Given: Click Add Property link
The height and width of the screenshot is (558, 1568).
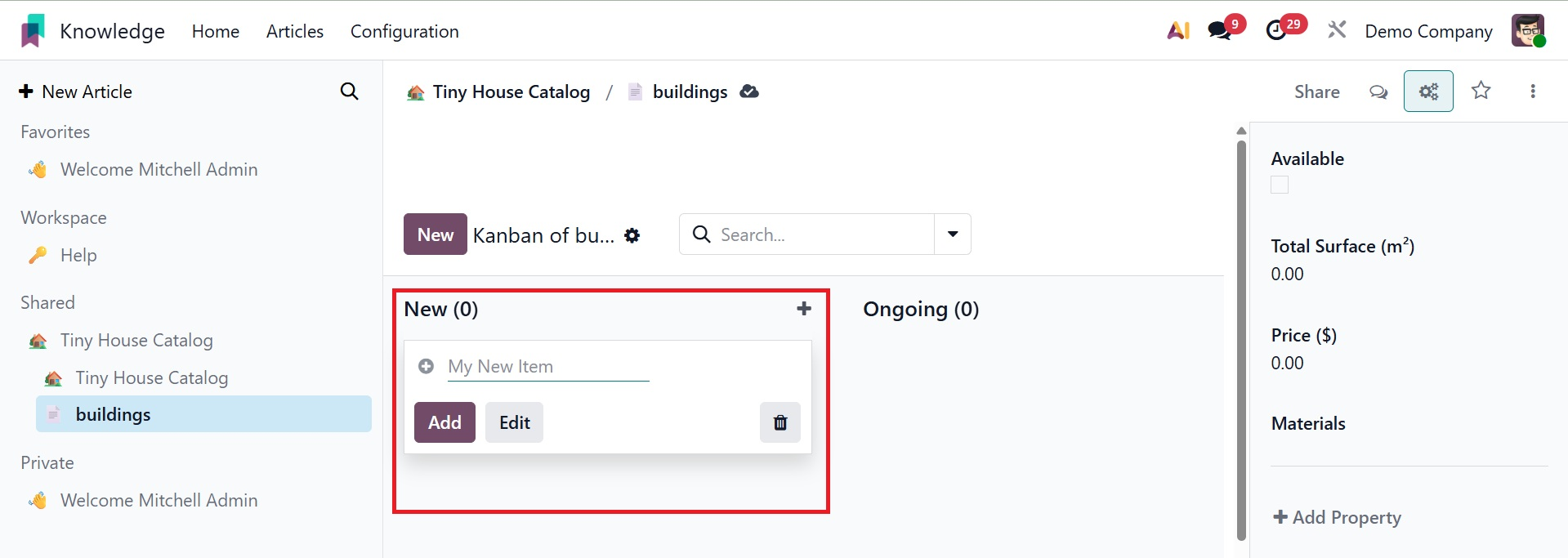Looking at the screenshot, I should [1337, 517].
